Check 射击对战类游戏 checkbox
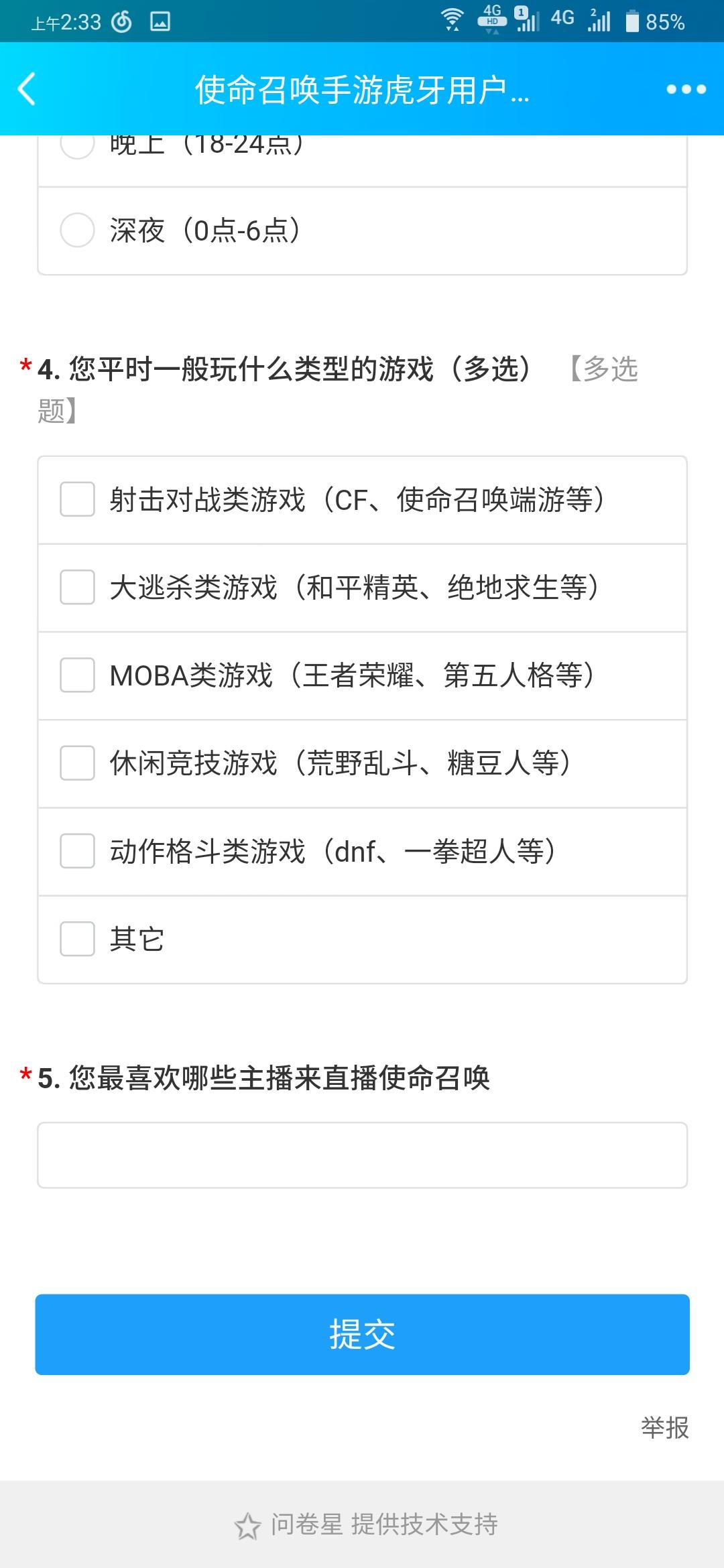 (77, 499)
